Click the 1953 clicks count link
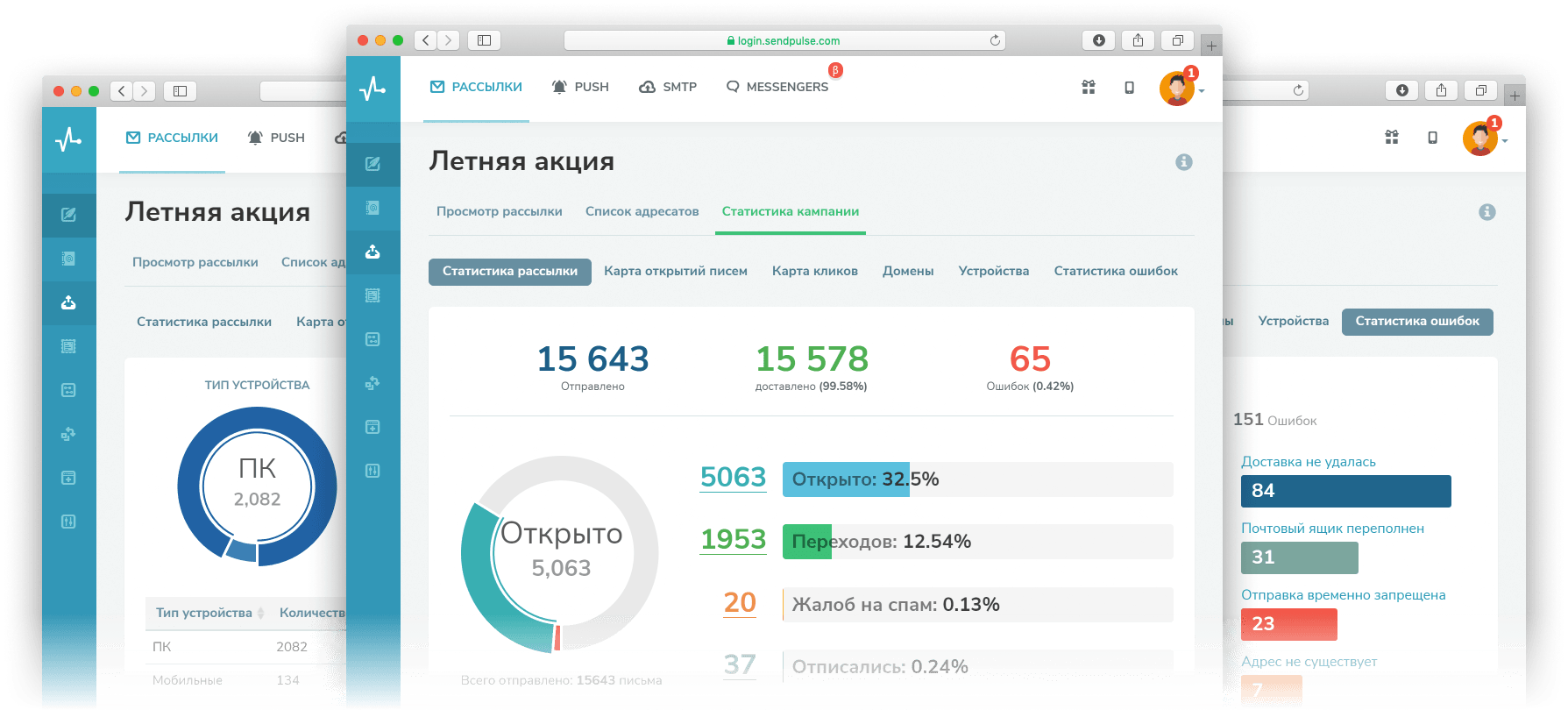 (733, 539)
